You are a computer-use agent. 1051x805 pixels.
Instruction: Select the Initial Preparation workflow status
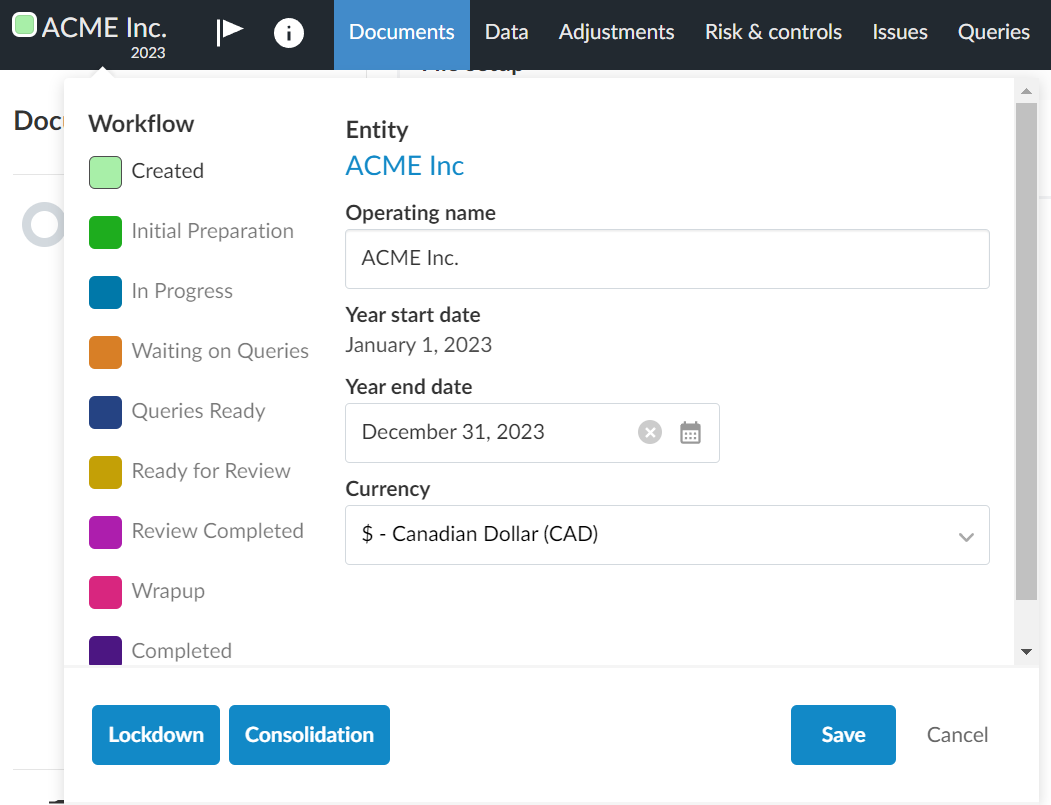point(106,232)
